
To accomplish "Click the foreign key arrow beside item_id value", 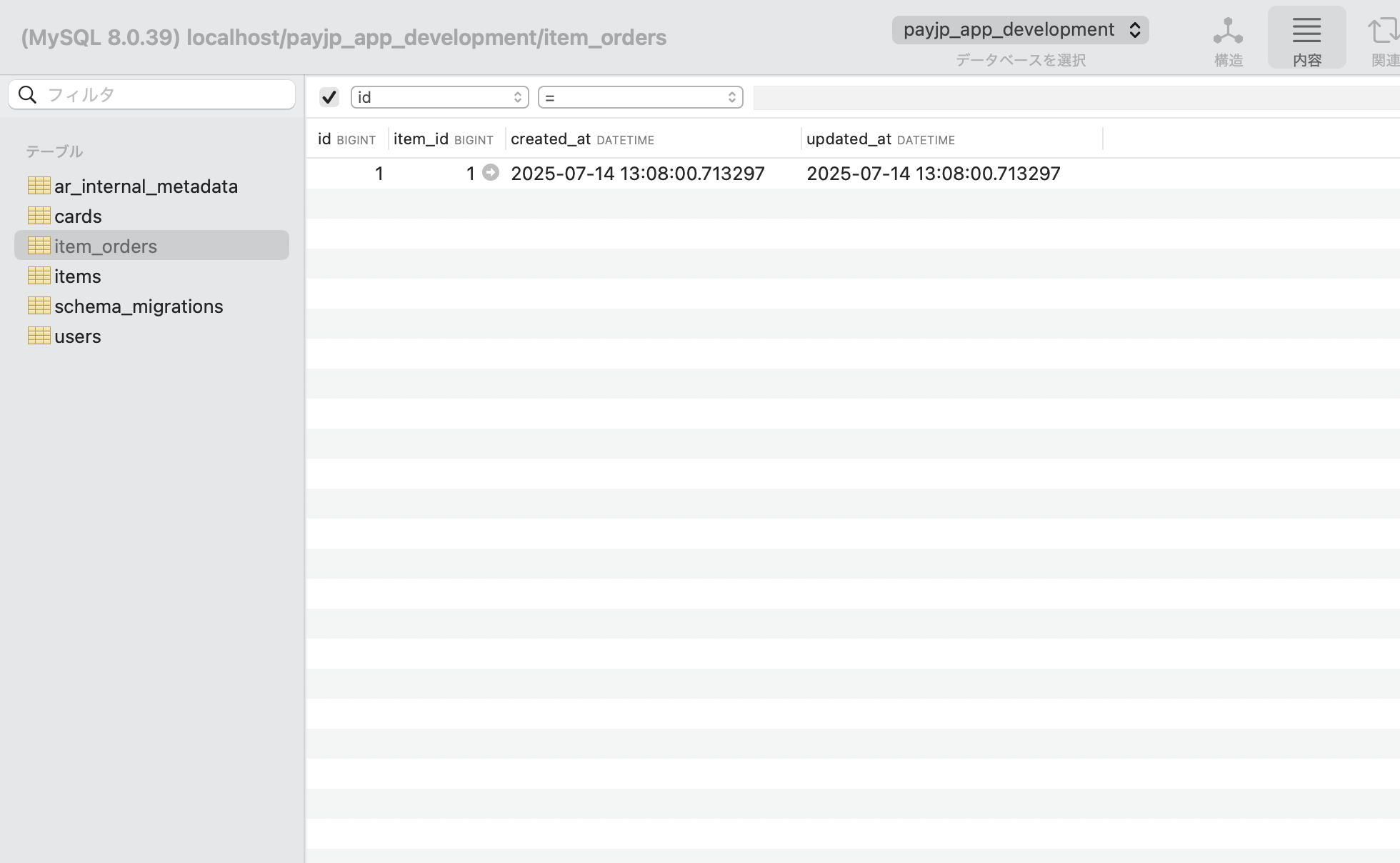I will point(491,173).
